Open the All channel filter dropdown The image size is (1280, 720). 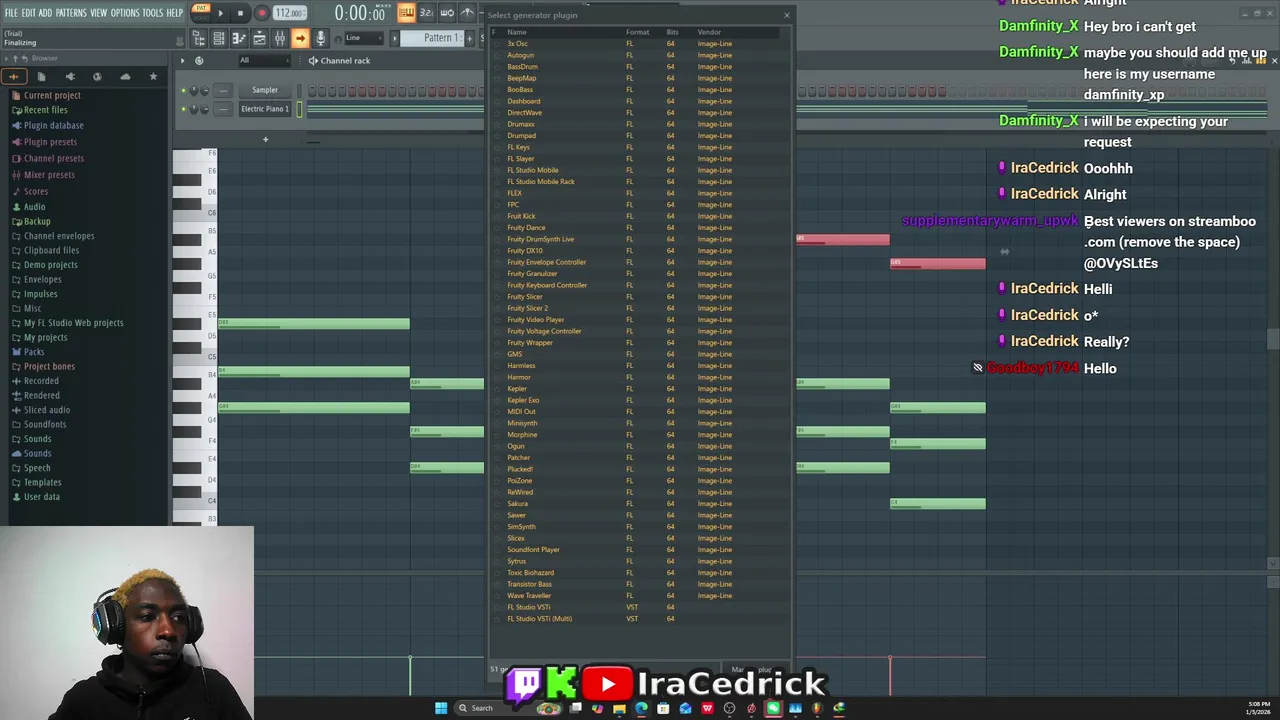pyautogui.click(x=264, y=60)
